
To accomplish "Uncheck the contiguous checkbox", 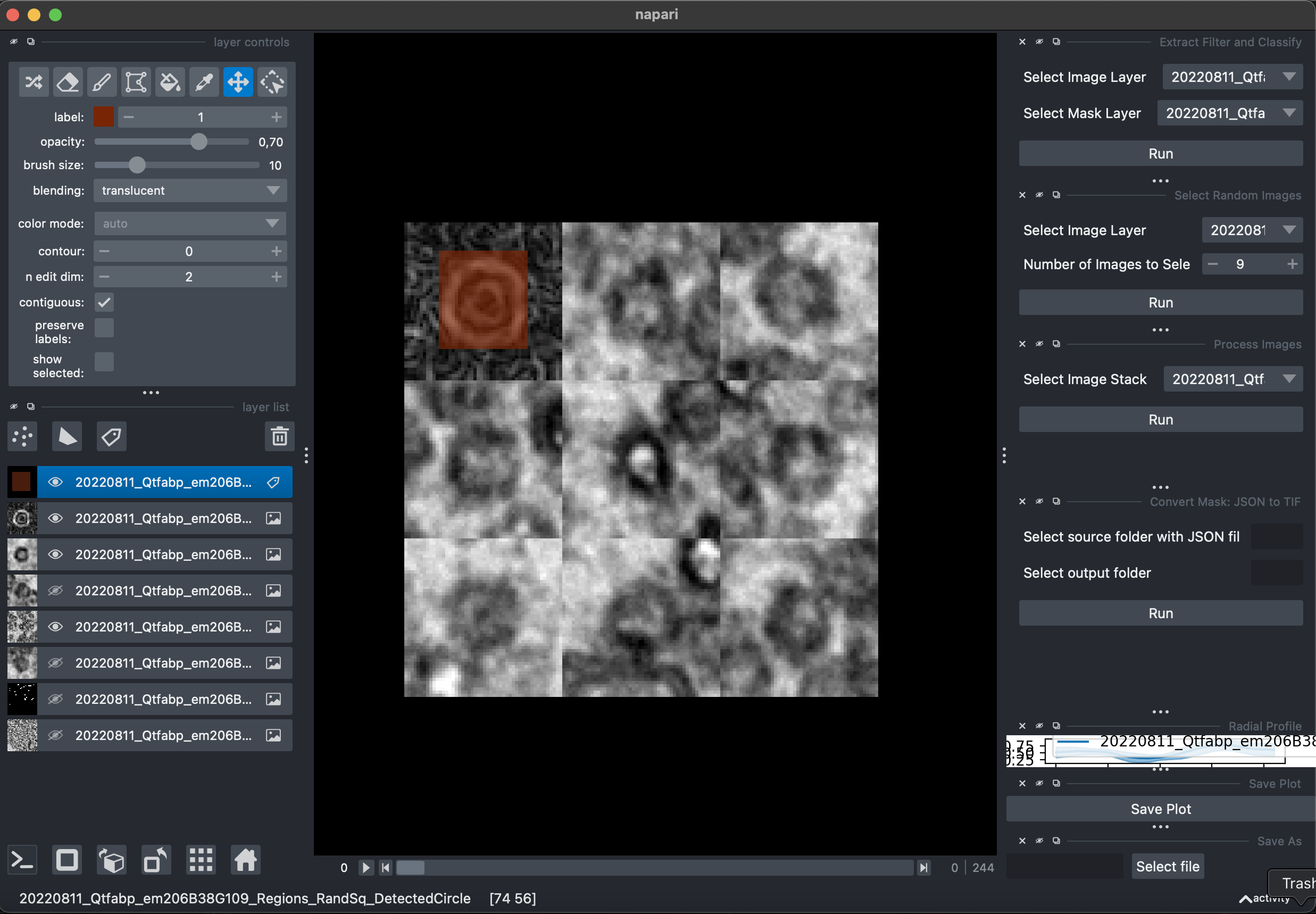I will (x=104, y=302).
